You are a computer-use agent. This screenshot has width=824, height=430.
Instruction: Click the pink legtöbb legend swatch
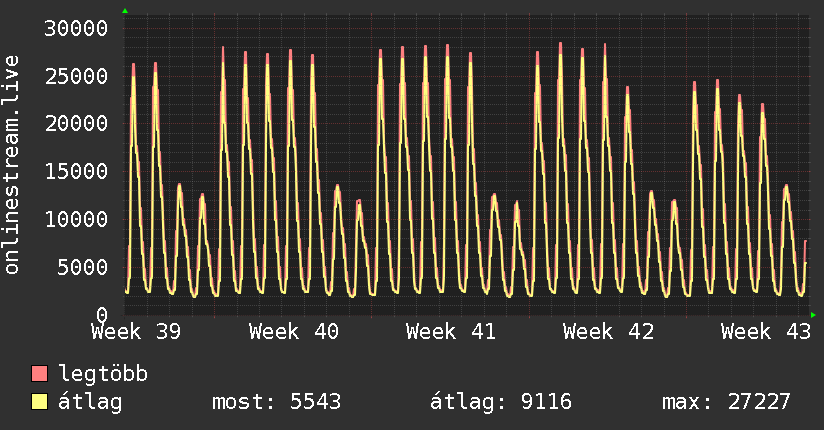click(x=39, y=374)
